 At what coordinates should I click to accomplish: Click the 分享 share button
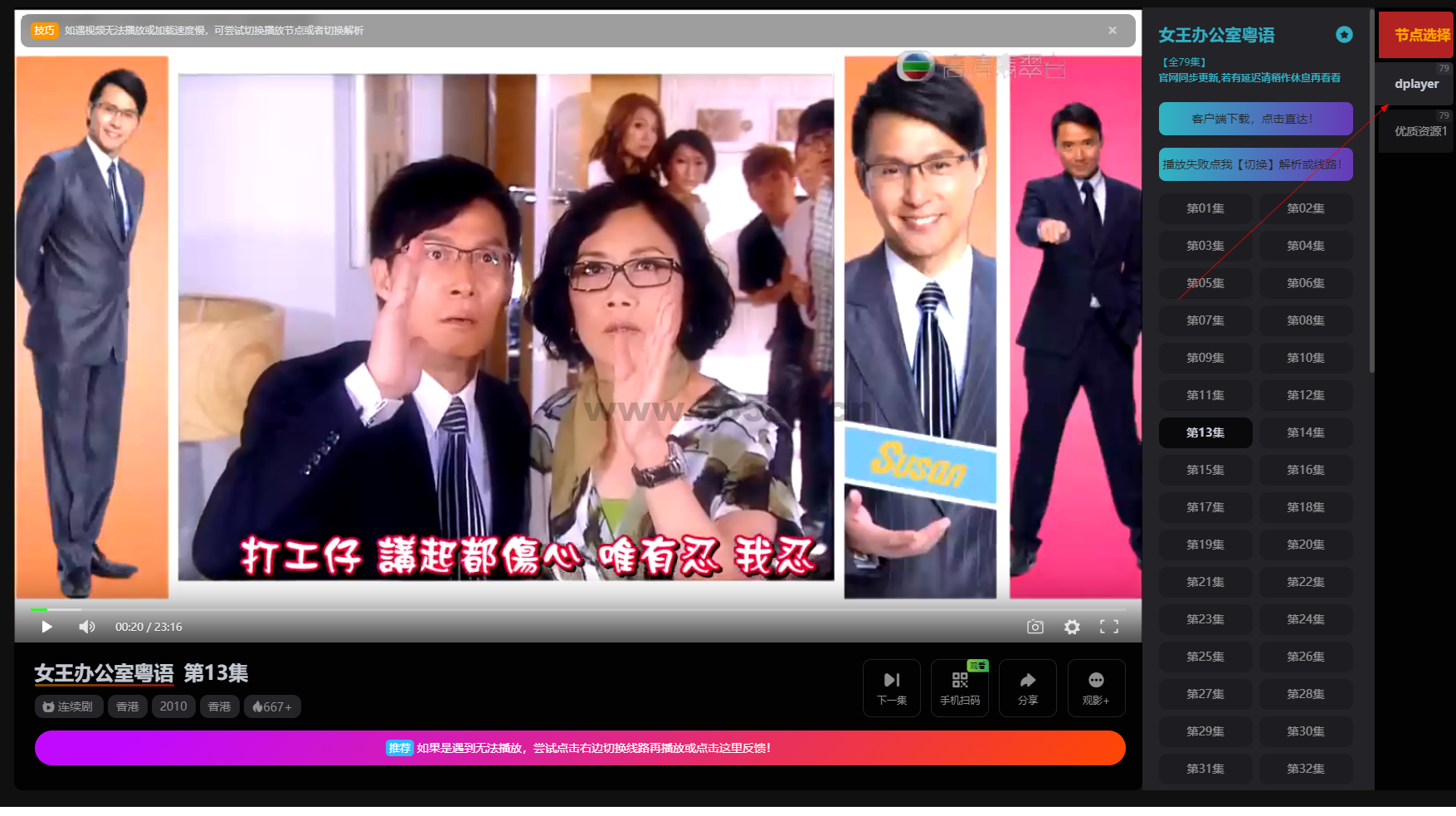[1028, 688]
